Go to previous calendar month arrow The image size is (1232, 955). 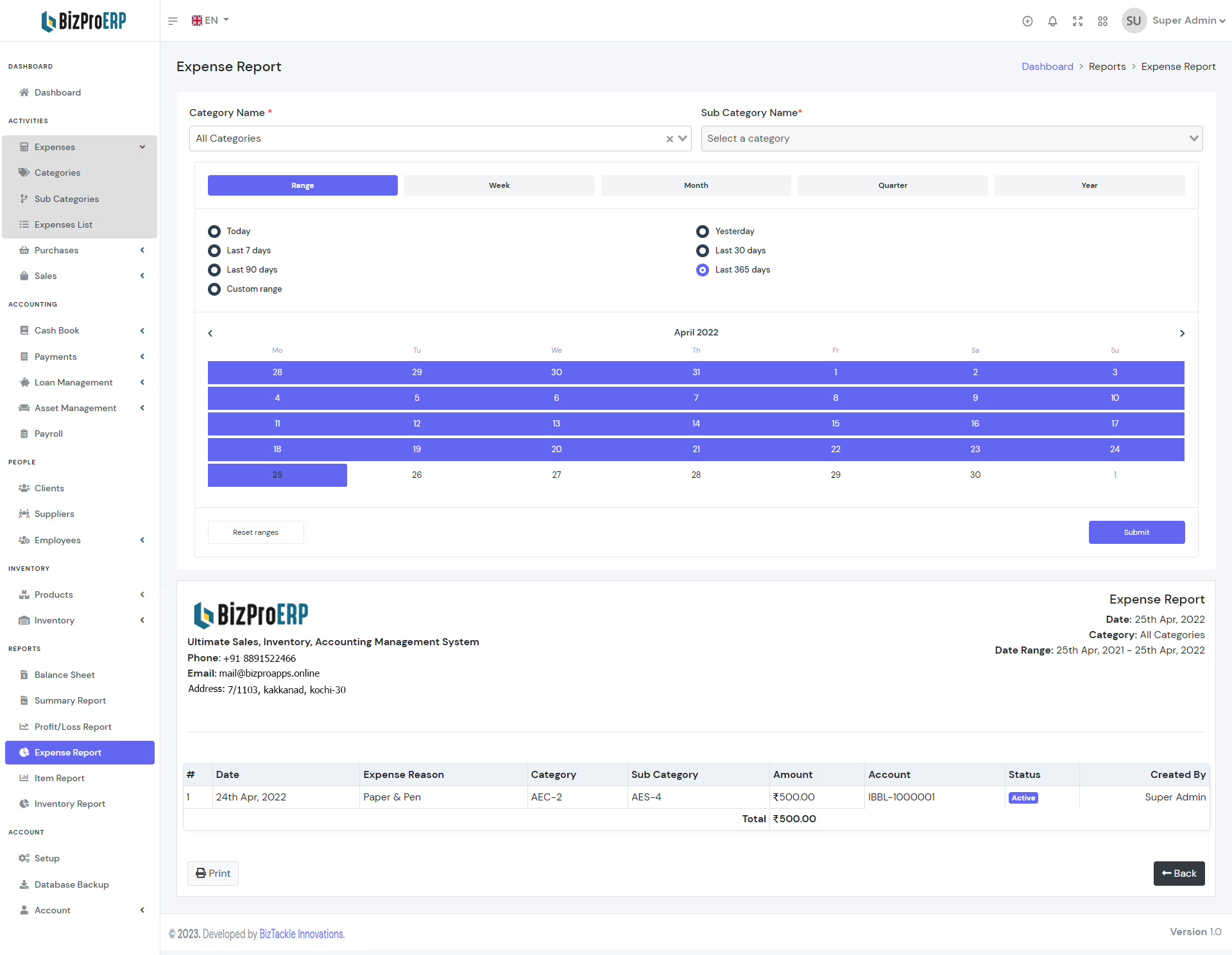[210, 333]
